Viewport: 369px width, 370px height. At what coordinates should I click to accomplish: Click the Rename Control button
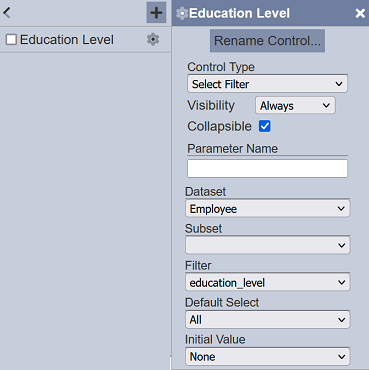[267, 41]
